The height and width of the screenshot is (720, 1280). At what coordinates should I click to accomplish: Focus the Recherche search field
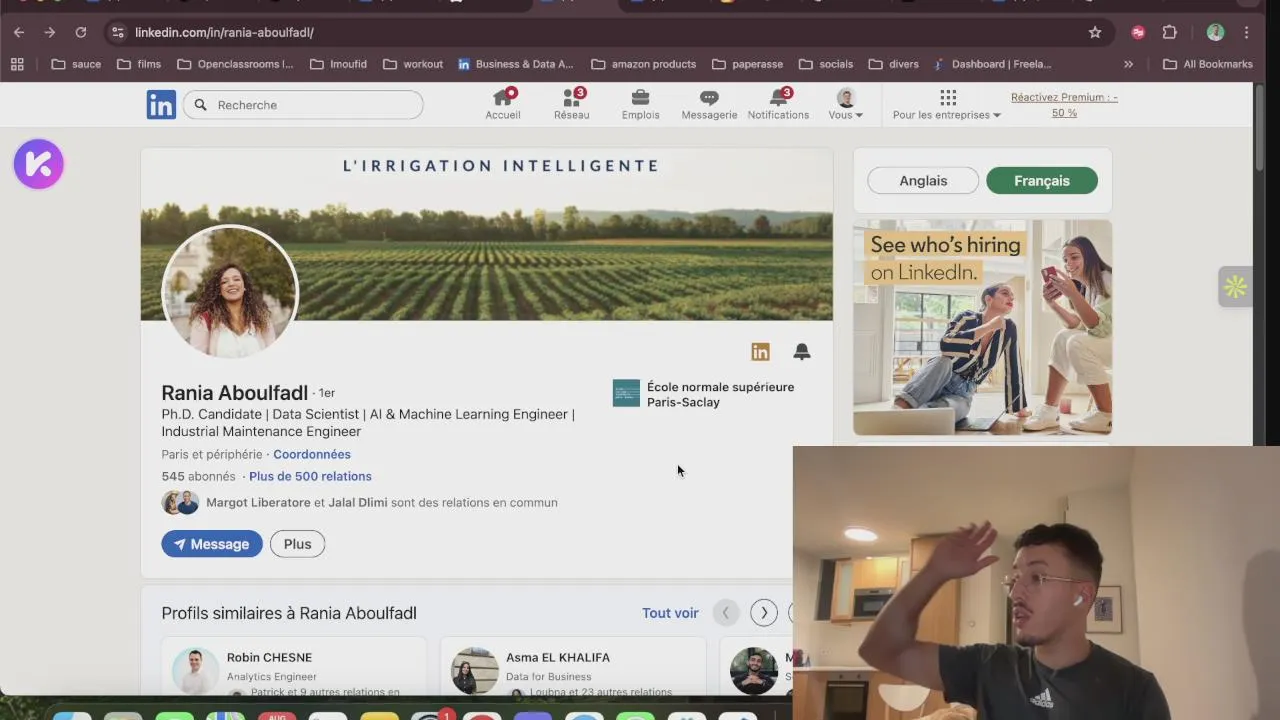click(303, 105)
